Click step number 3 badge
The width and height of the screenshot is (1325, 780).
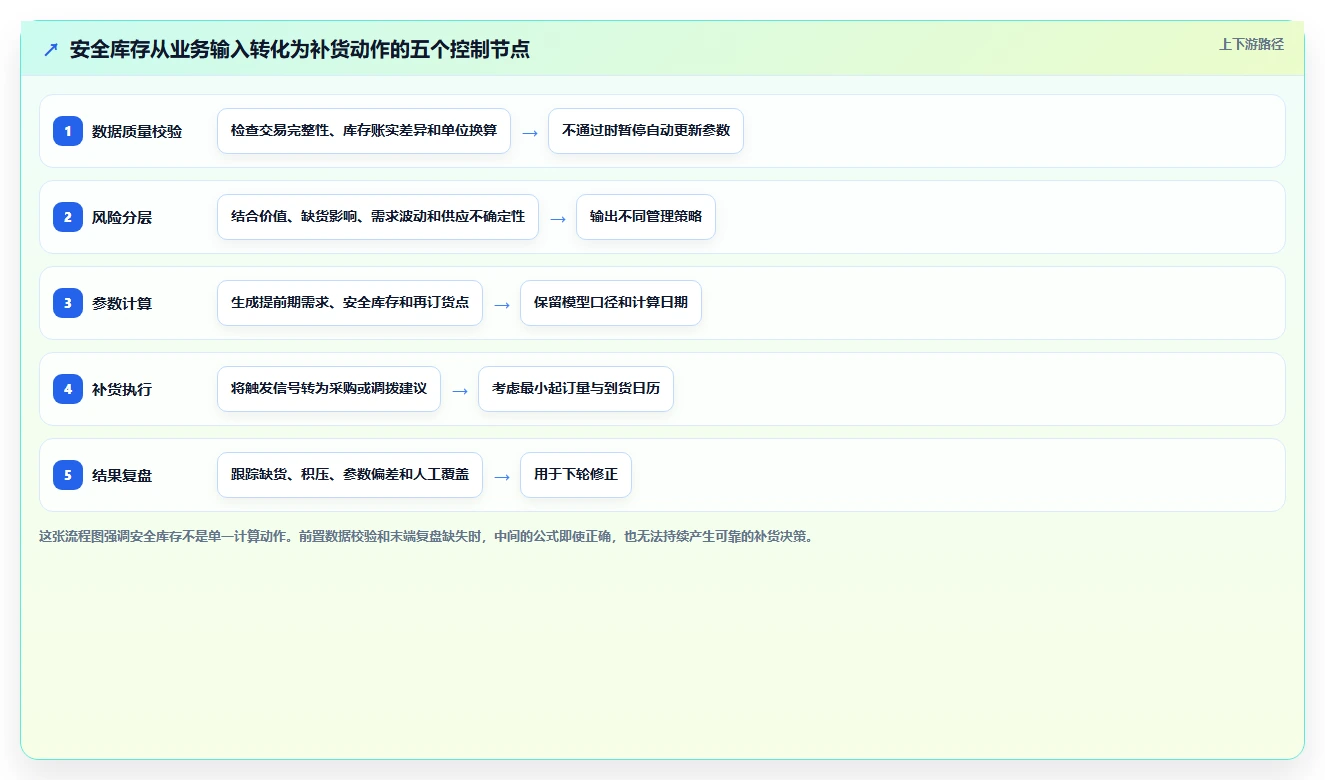(68, 303)
